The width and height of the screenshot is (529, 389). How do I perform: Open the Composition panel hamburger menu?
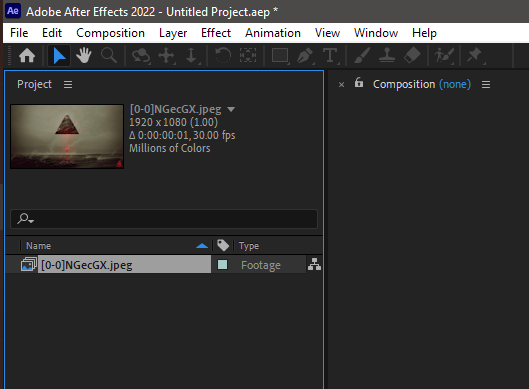tap(486, 84)
